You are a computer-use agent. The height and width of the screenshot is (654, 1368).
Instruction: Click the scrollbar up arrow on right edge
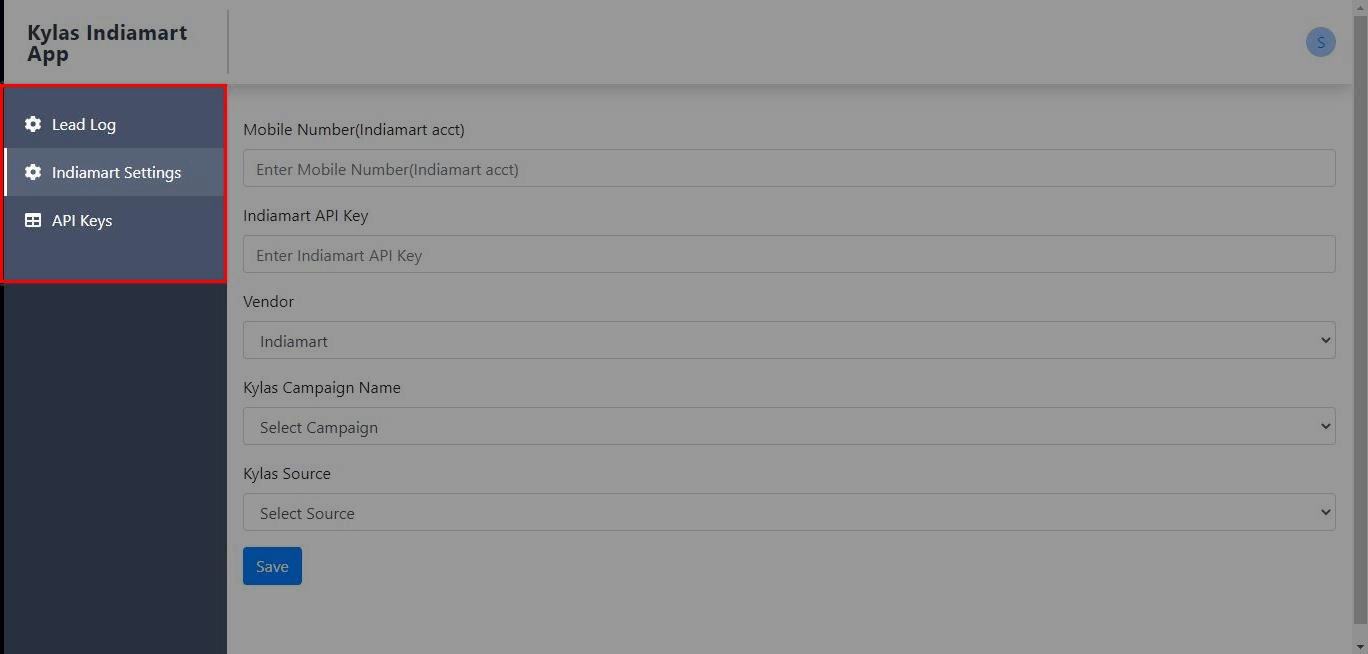coord(1361,6)
